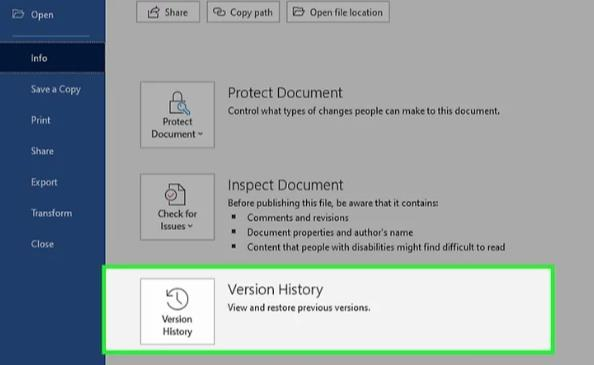Click "Control what types of changes" description
The height and width of the screenshot is (365, 594).
click(364, 111)
